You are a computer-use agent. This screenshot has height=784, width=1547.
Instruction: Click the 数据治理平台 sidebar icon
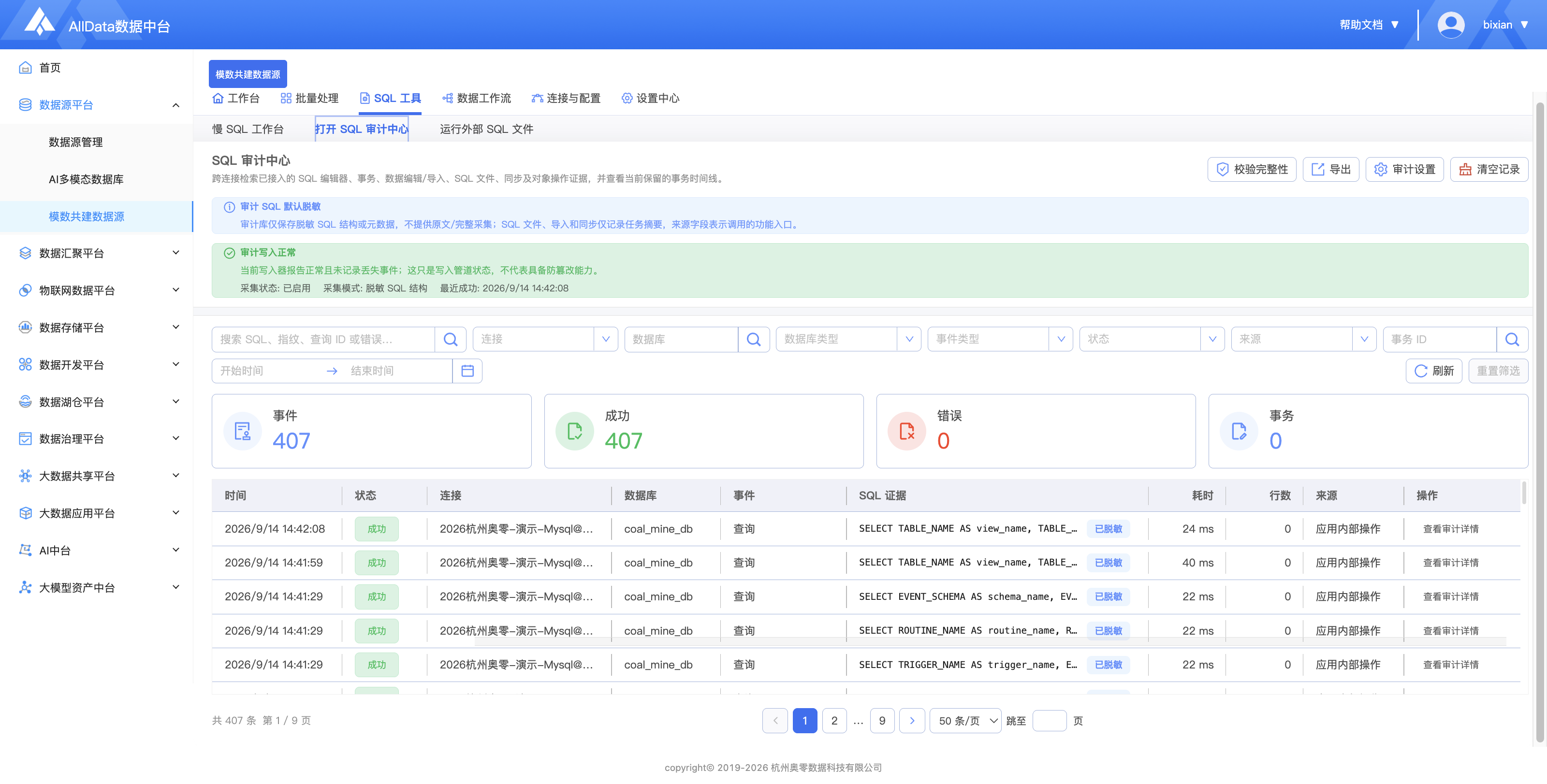pos(25,438)
